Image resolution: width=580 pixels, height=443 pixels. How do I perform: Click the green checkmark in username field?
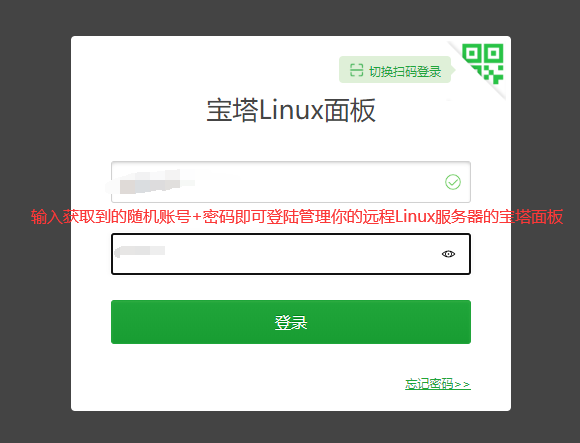click(453, 182)
